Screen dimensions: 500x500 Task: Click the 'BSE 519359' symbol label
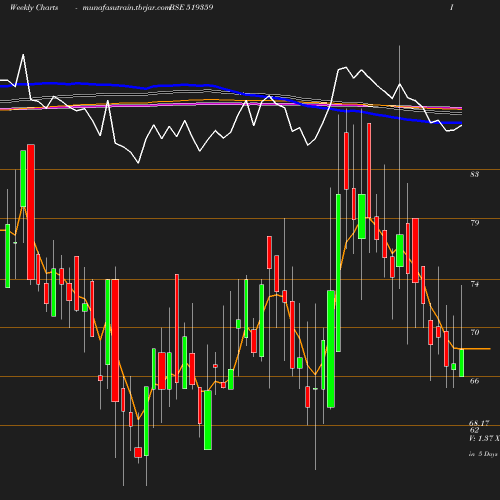tap(192, 7)
